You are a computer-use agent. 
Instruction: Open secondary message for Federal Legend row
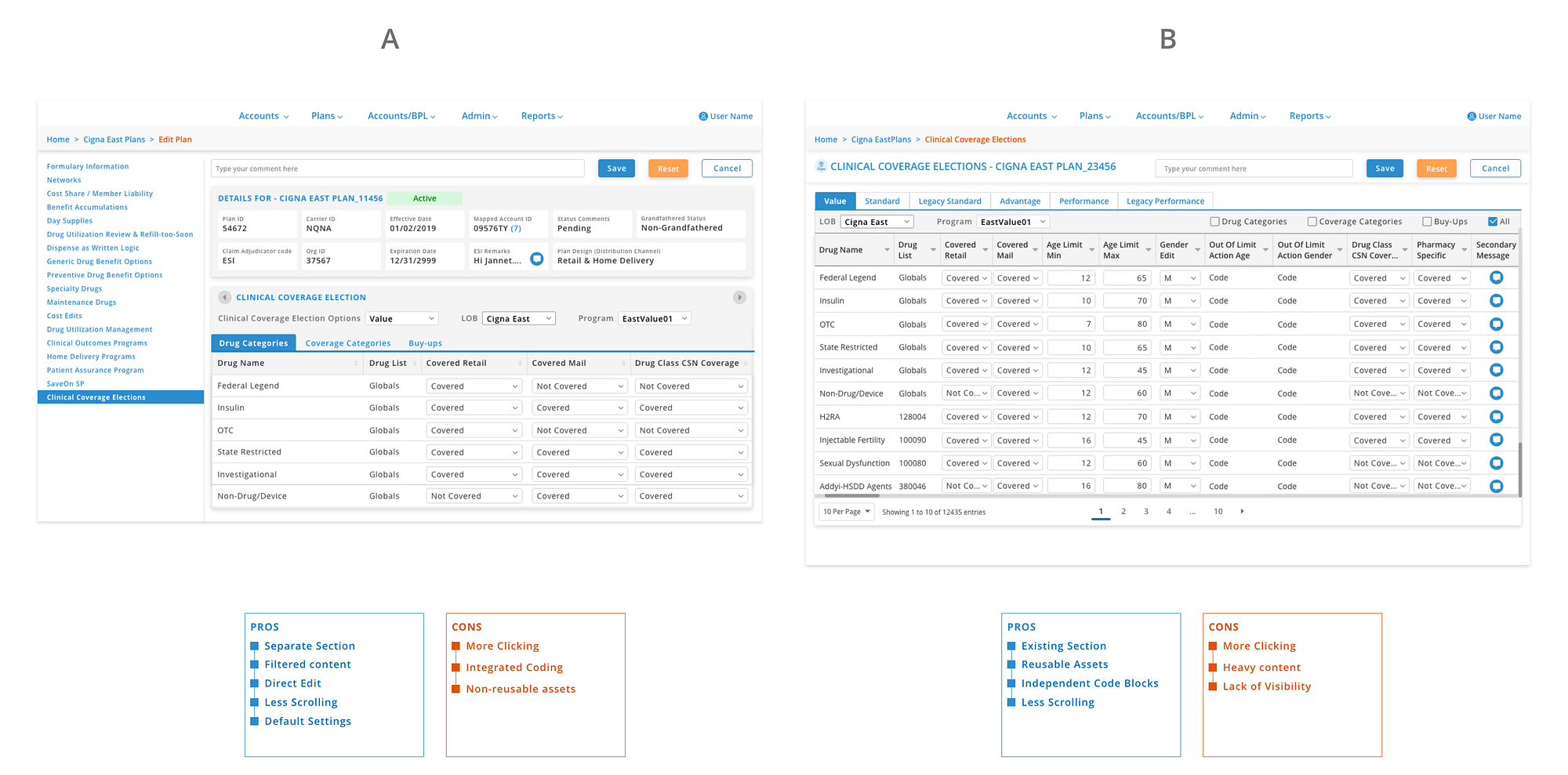[x=1496, y=277]
